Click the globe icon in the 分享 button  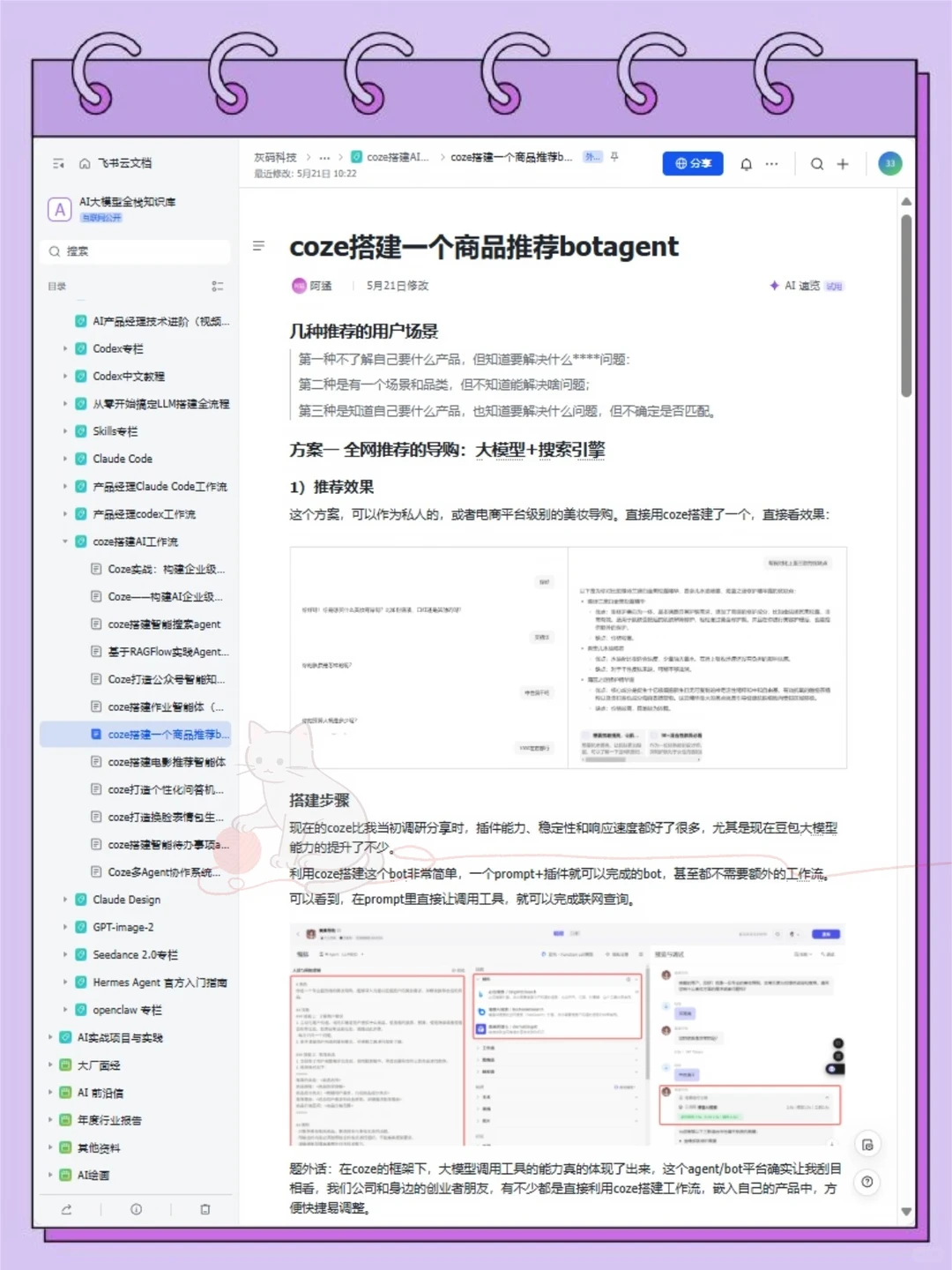[x=681, y=164]
